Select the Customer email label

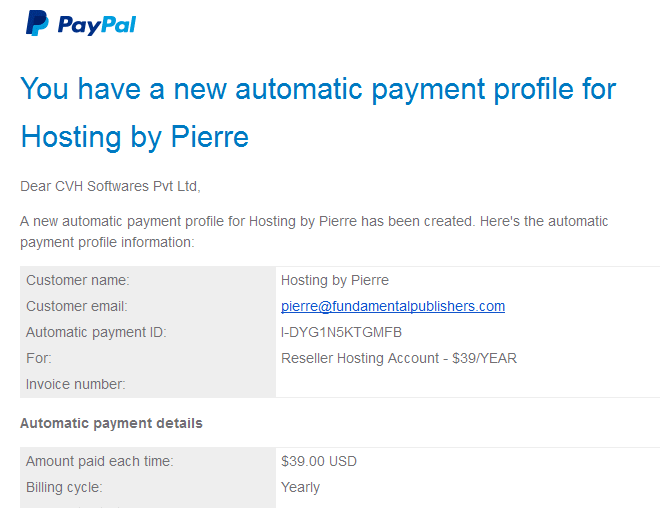pyautogui.click(x=77, y=306)
